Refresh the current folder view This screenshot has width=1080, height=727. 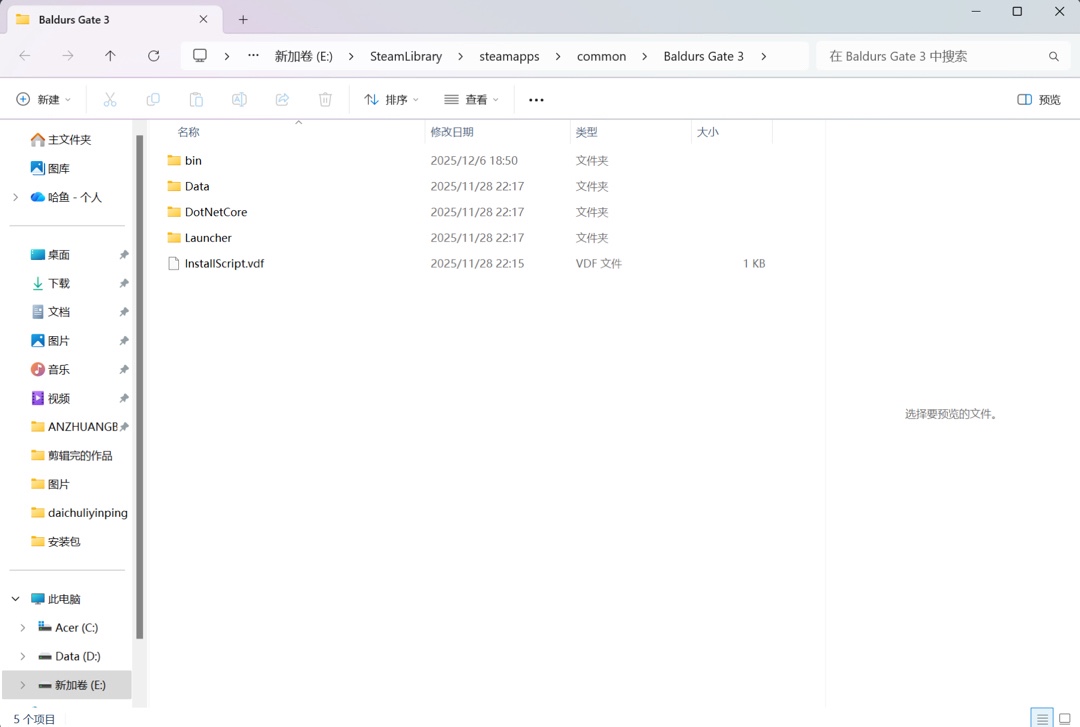pyautogui.click(x=154, y=56)
